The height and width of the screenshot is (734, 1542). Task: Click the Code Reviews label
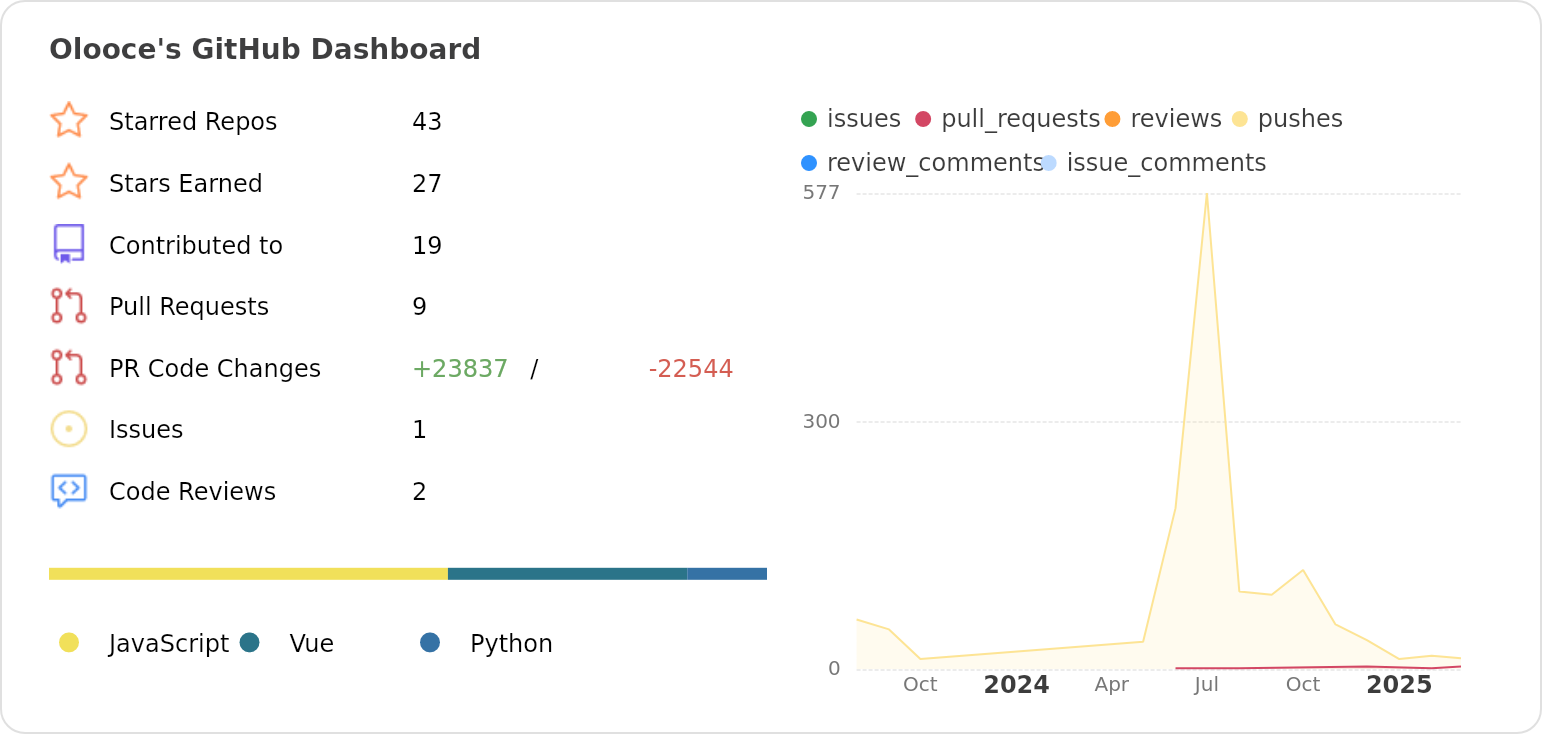click(192, 492)
